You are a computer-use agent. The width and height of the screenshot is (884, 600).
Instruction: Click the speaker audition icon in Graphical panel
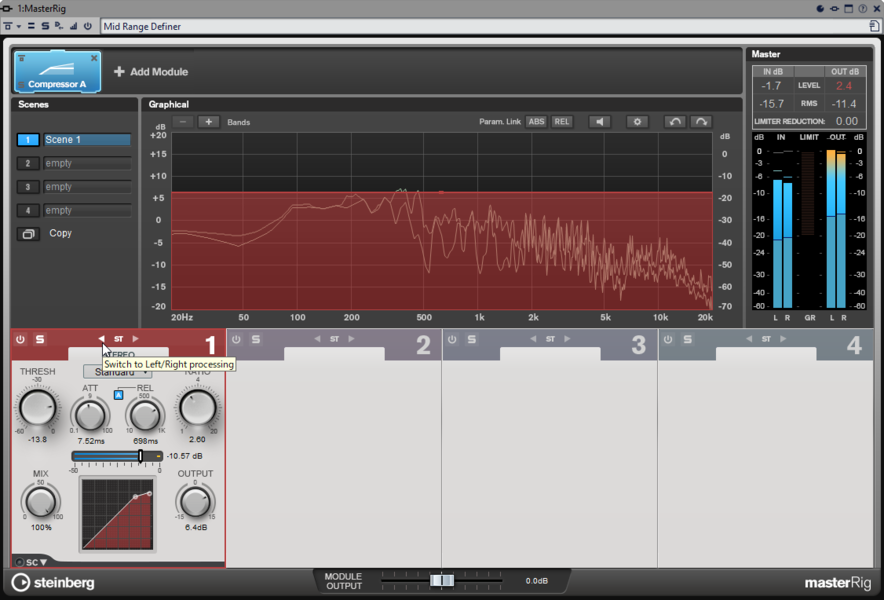pyautogui.click(x=599, y=122)
